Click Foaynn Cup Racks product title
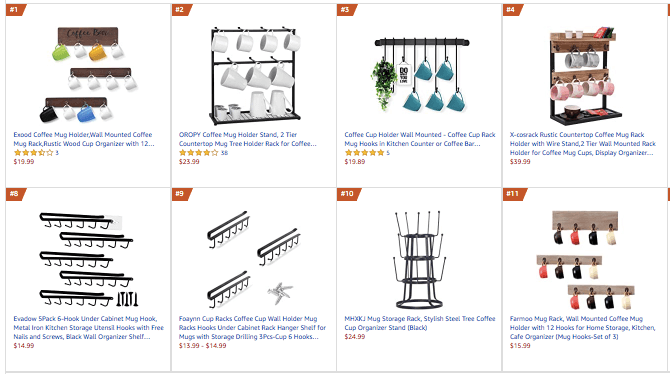 [252, 328]
